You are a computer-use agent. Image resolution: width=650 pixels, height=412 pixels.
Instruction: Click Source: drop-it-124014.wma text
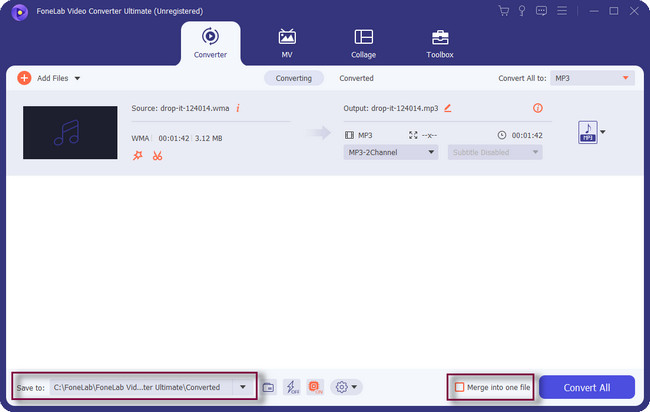point(180,108)
